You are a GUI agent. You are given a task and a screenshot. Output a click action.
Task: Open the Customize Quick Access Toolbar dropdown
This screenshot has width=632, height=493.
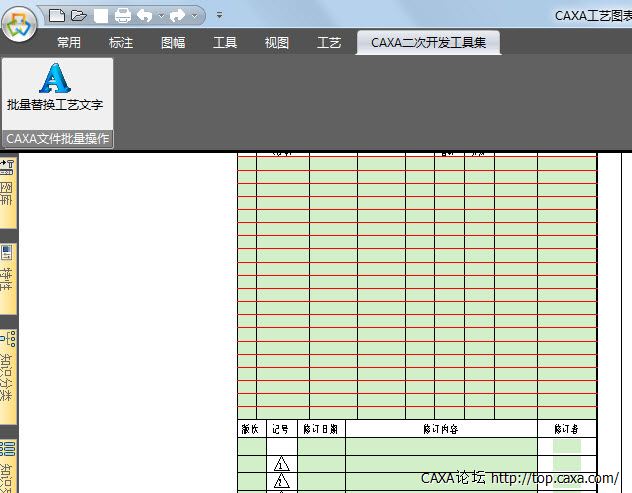click(x=219, y=16)
